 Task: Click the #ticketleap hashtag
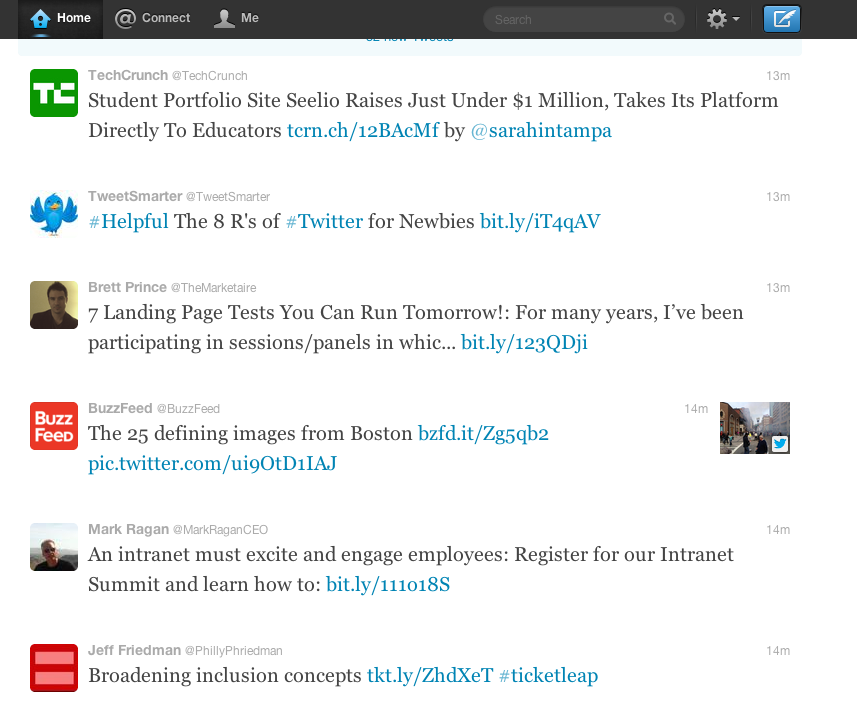[x=548, y=676]
